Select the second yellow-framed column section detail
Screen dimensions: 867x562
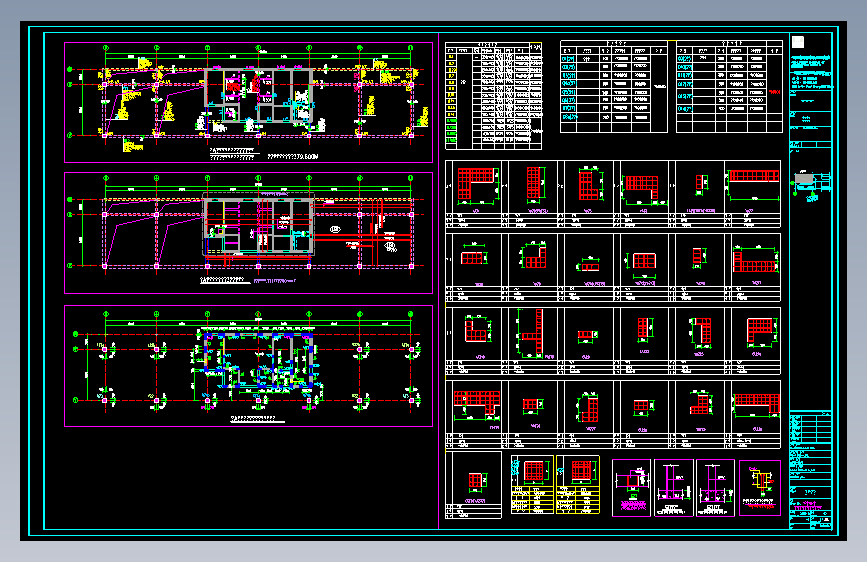coord(578,485)
